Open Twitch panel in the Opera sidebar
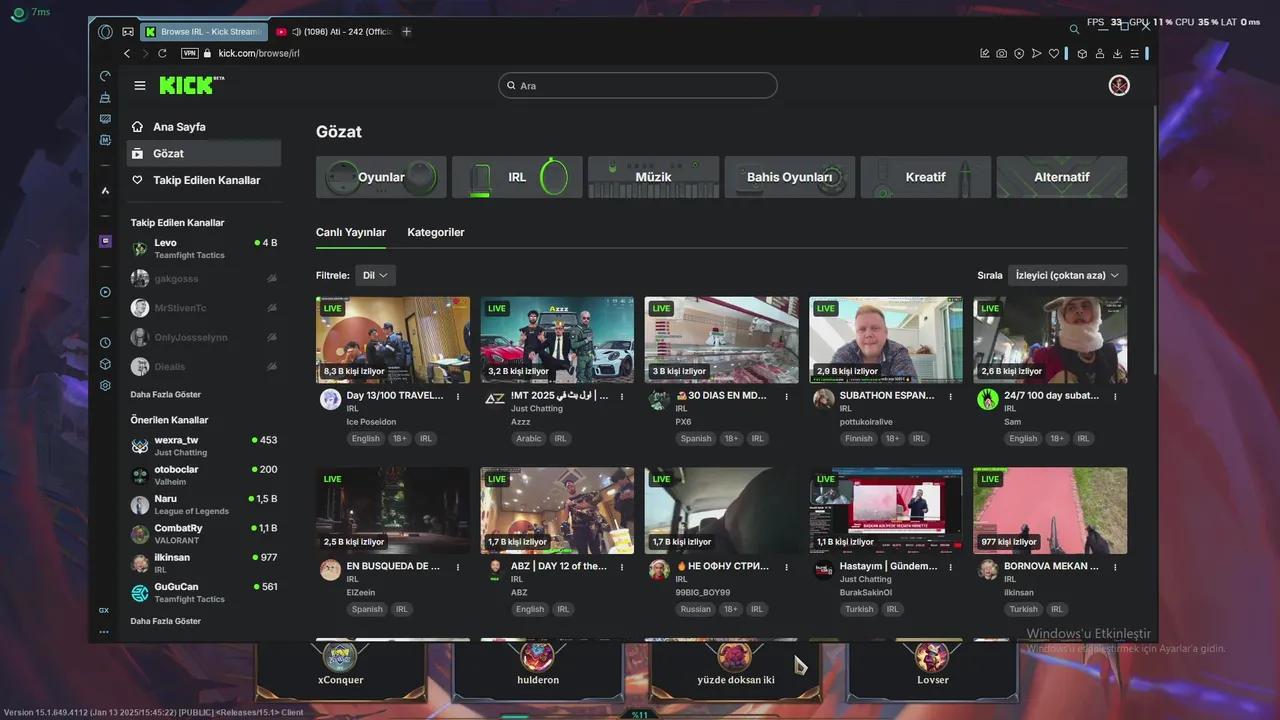The width and height of the screenshot is (1280, 720). tap(105, 241)
